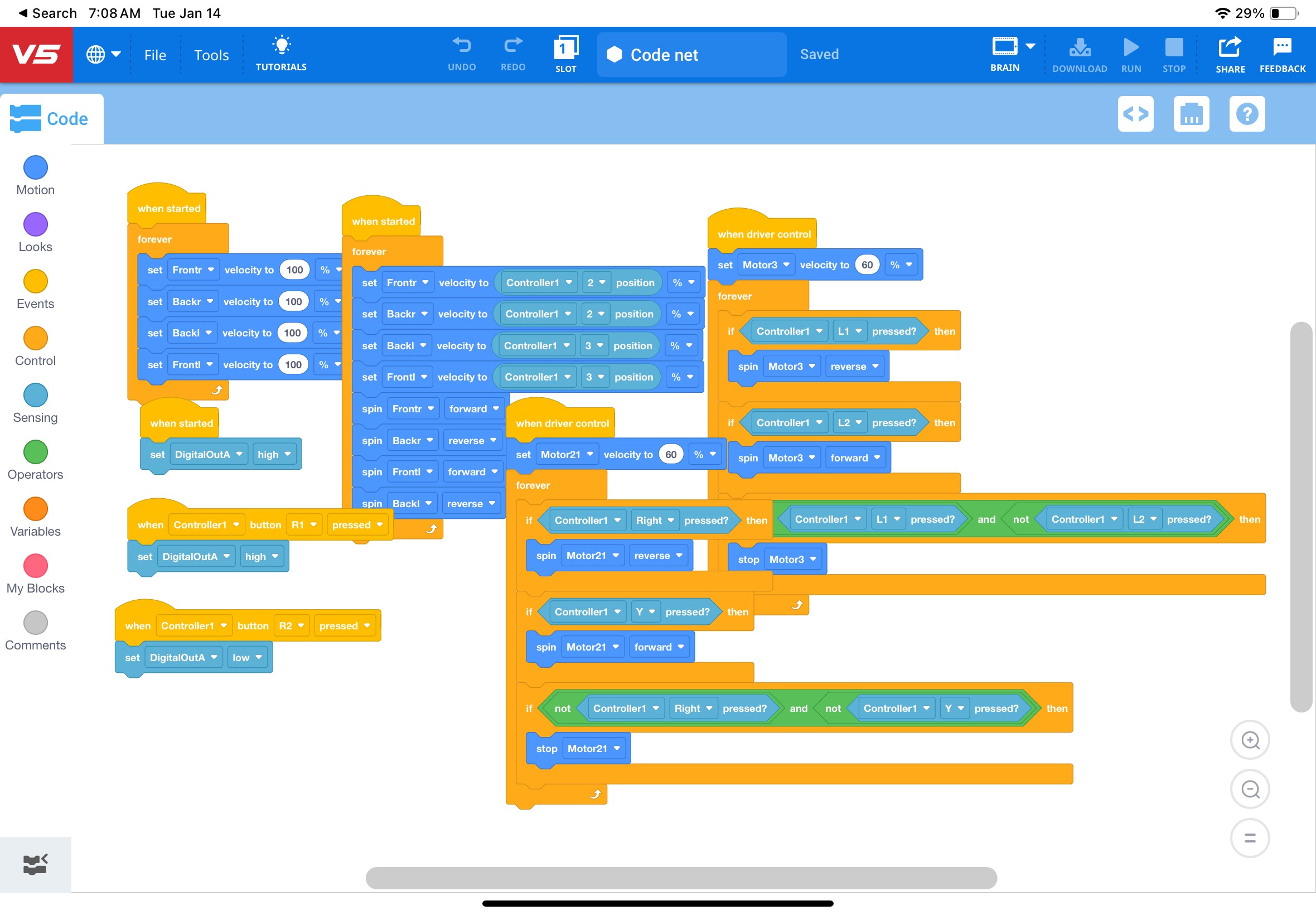Image resolution: width=1316 pixels, height=915 pixels.
Task: Open the File menu
Action: click(155, 55)
